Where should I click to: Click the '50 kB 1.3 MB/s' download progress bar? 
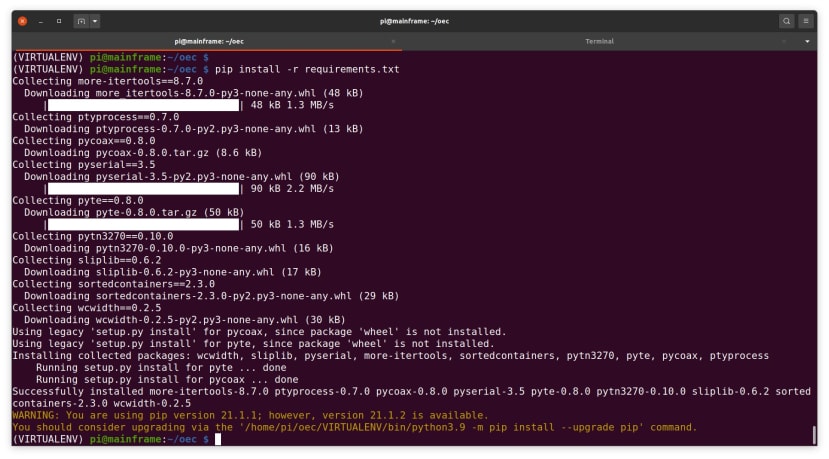click(143, 225)
